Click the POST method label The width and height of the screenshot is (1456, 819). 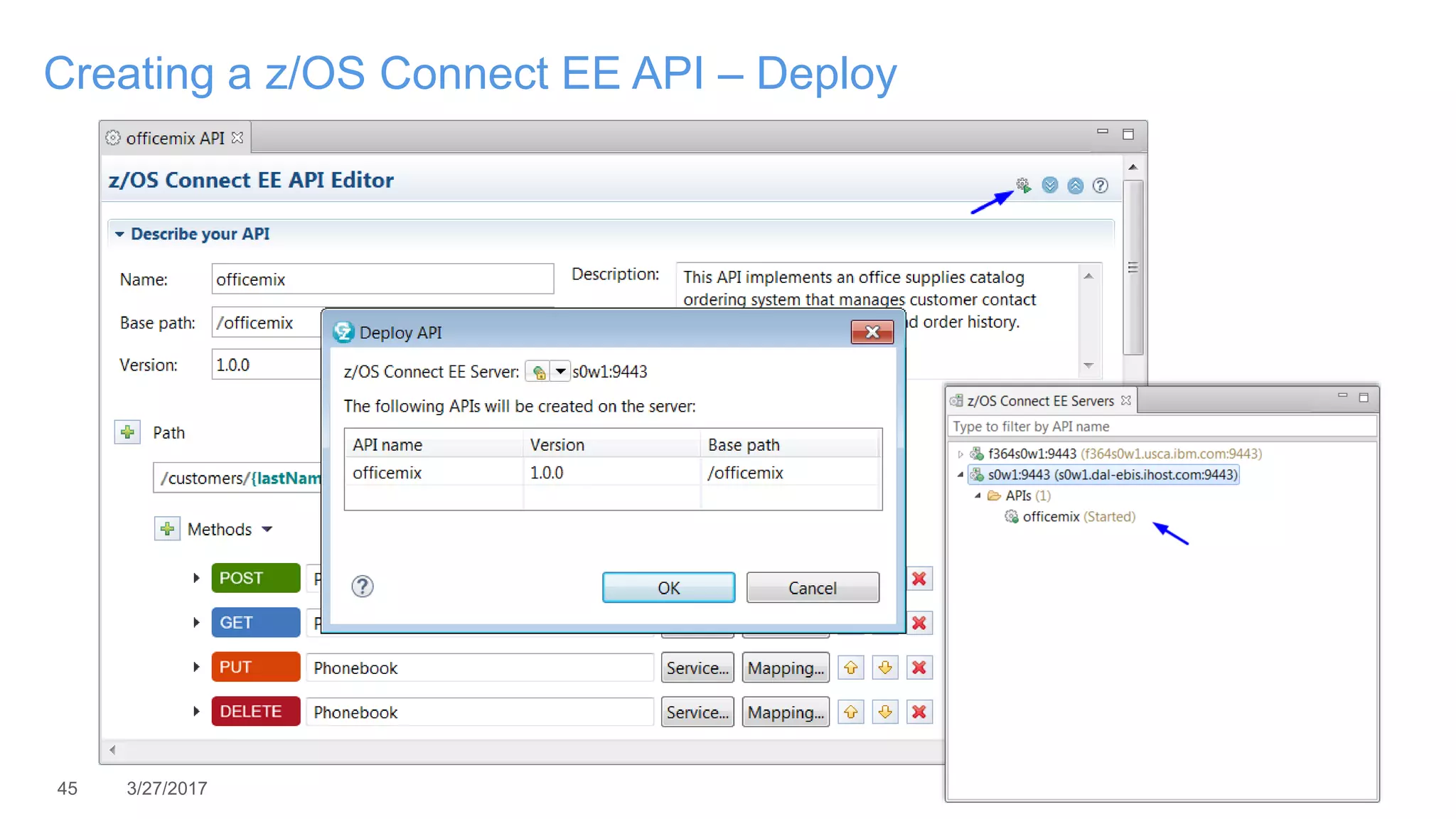click(x=256, y=578)
